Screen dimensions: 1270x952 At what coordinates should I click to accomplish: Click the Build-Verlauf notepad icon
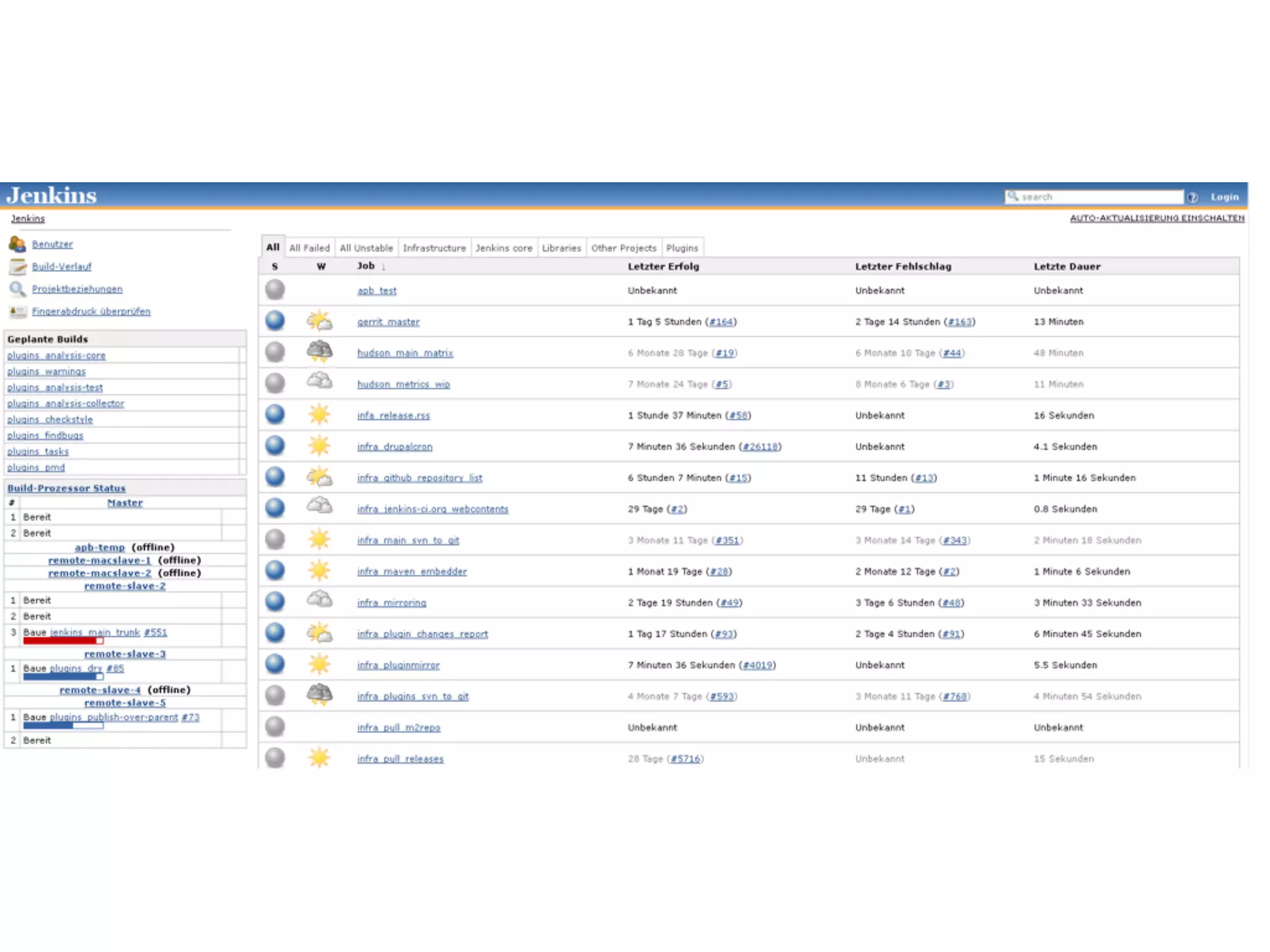pos(17,267)
